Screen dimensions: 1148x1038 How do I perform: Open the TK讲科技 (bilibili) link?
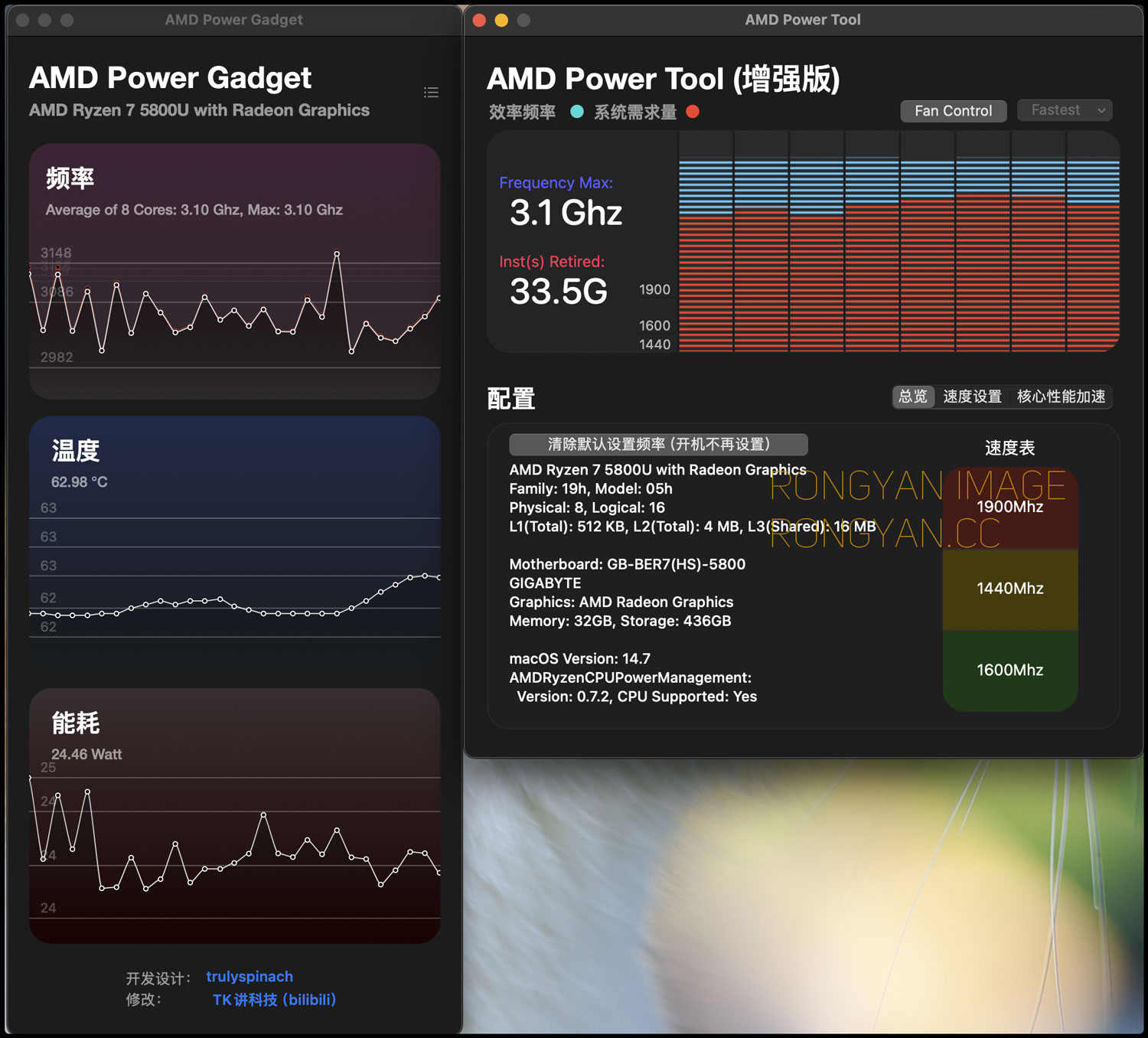274,1000
